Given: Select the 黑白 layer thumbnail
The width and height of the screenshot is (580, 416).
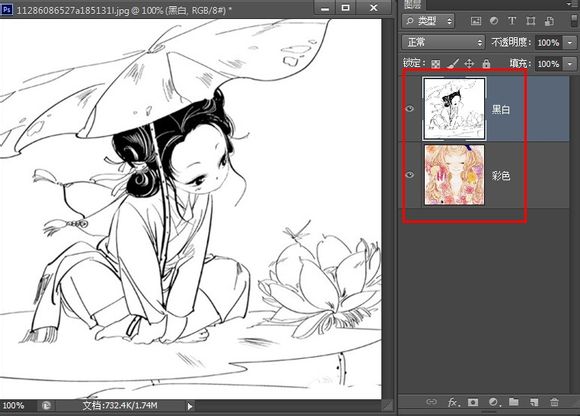Looking at the screenshot, I should point(454,109).
